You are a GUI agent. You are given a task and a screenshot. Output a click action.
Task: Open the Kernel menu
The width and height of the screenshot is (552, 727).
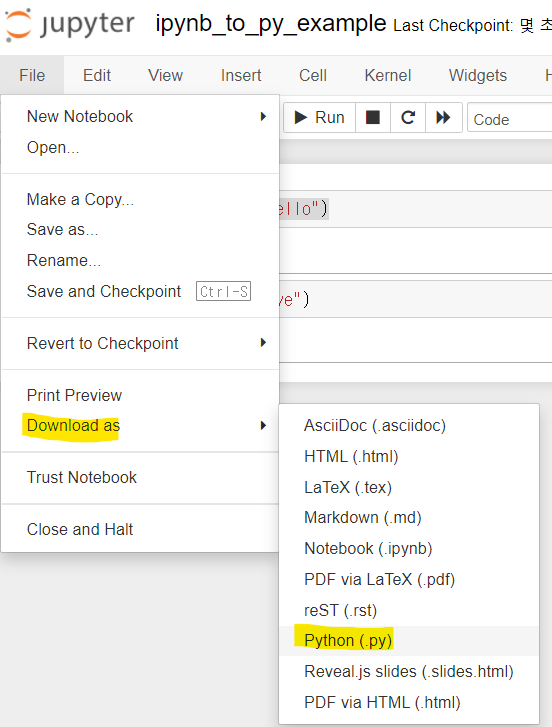[388, 75]
